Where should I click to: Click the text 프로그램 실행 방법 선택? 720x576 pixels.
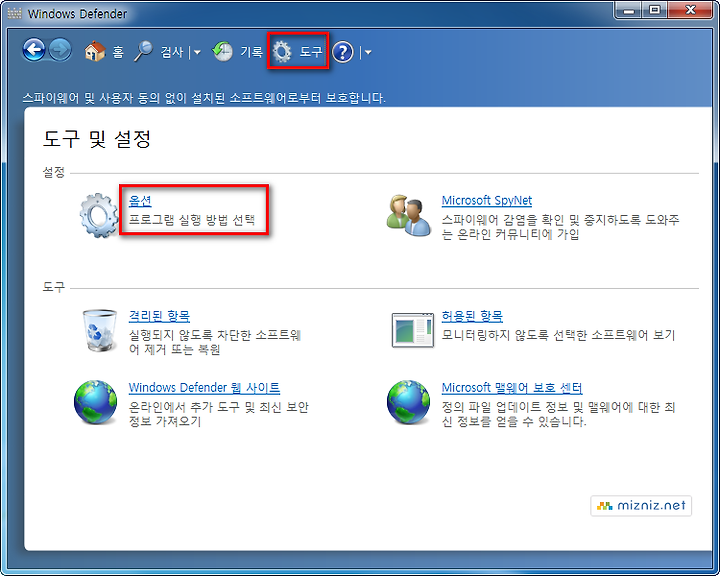coord(191,220)
